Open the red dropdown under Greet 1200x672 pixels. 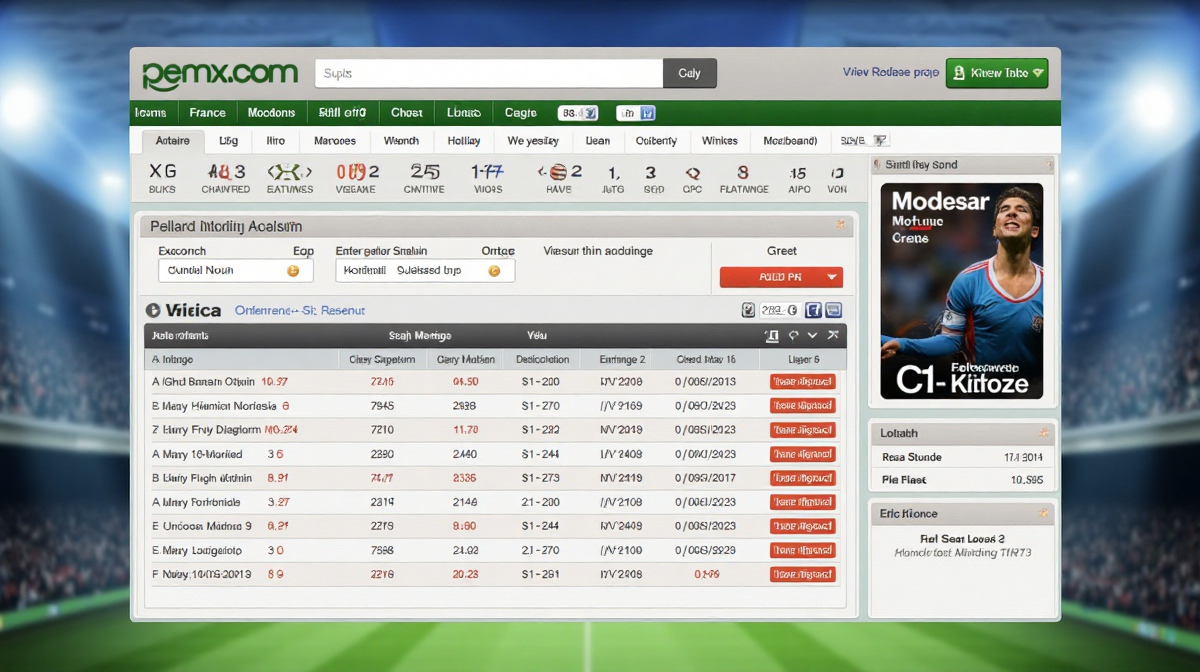(x=781, y=277)
